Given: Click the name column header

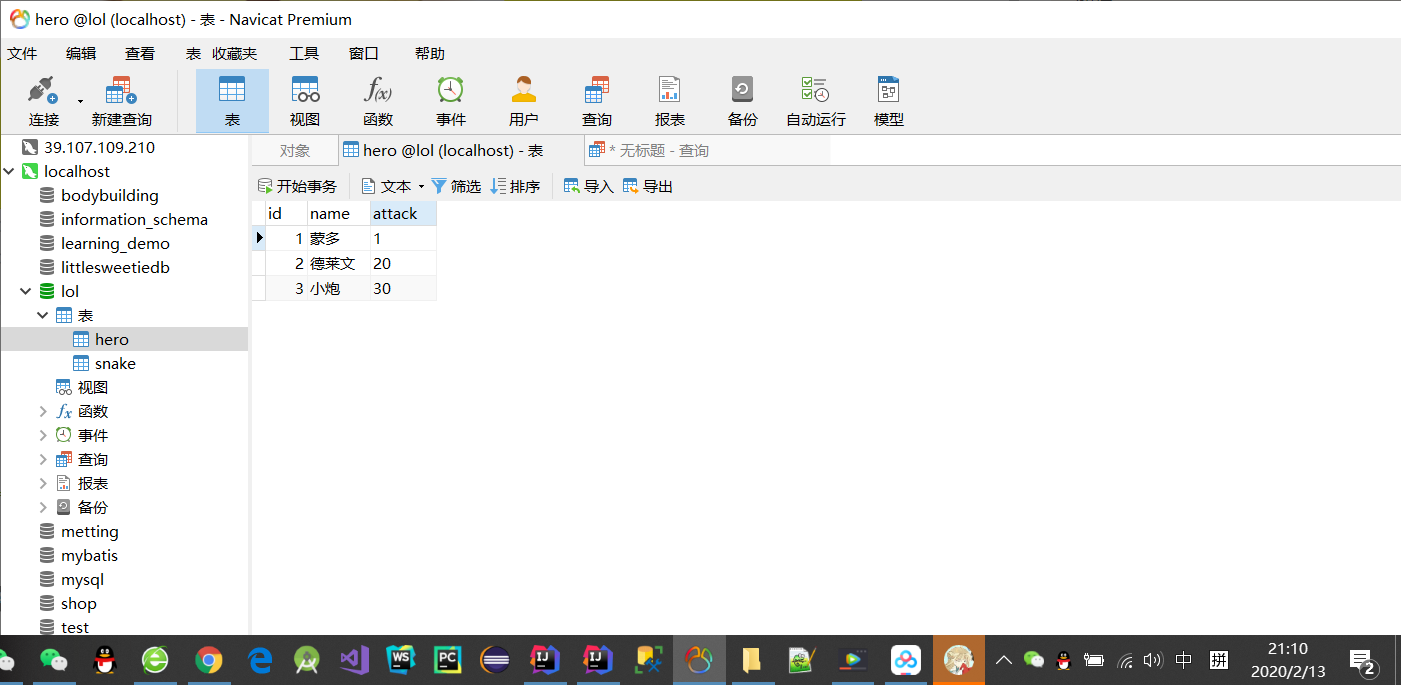Looking at the screenshot, I should [338, 213].
